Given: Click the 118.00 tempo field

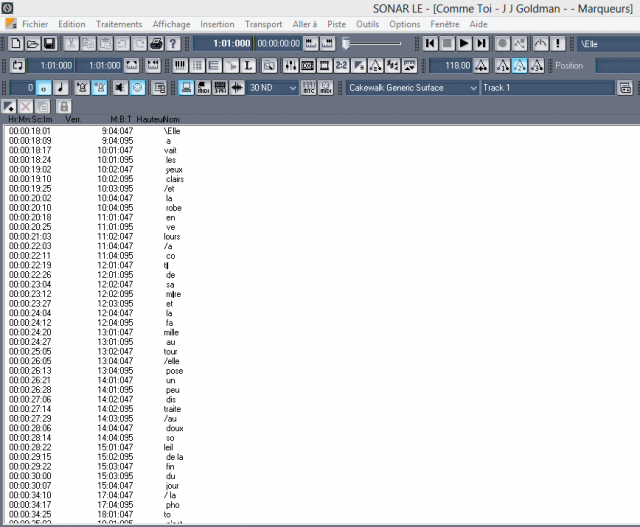Looking at the screenshot, I should (x=451, y=65).
